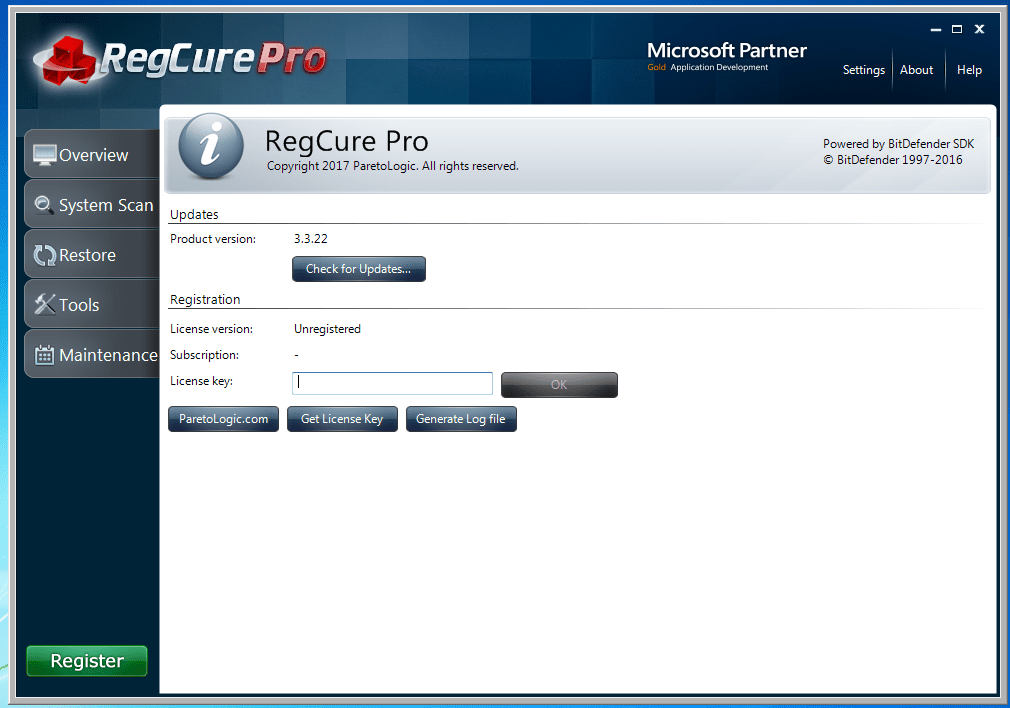Click the System Scan magnifier icon

44,204
